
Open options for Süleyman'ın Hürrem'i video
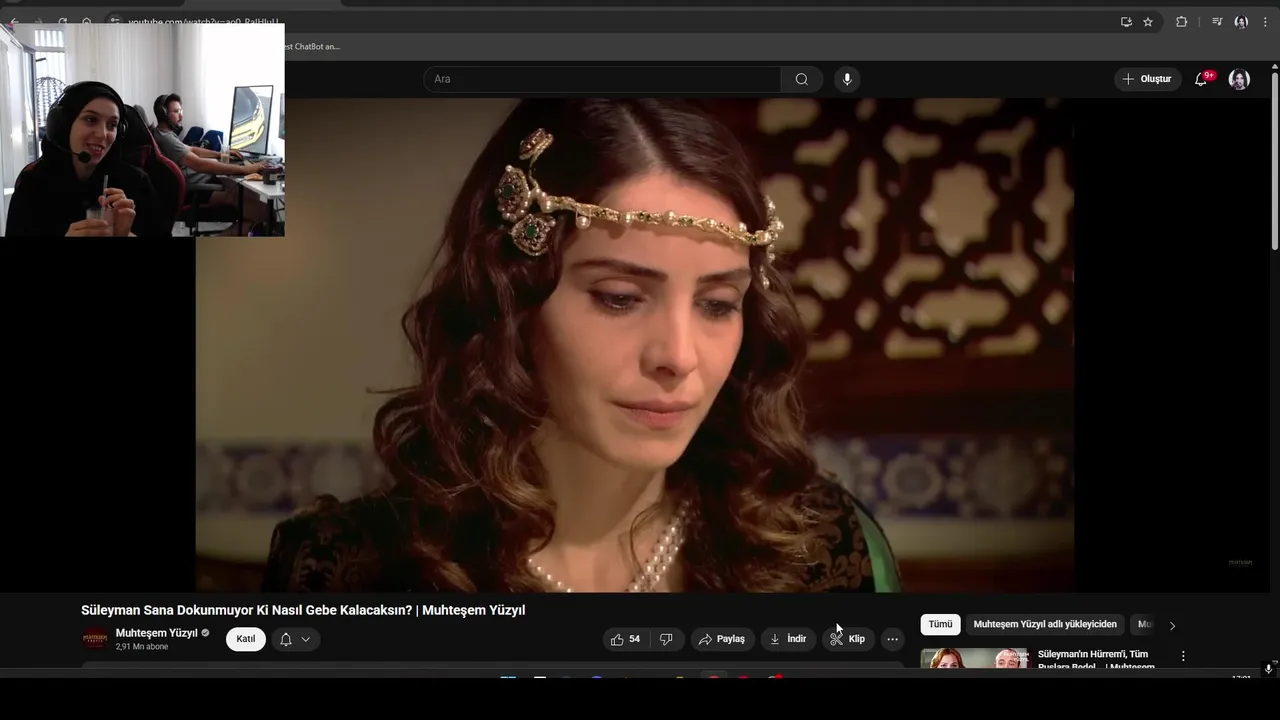point(1183,656)
